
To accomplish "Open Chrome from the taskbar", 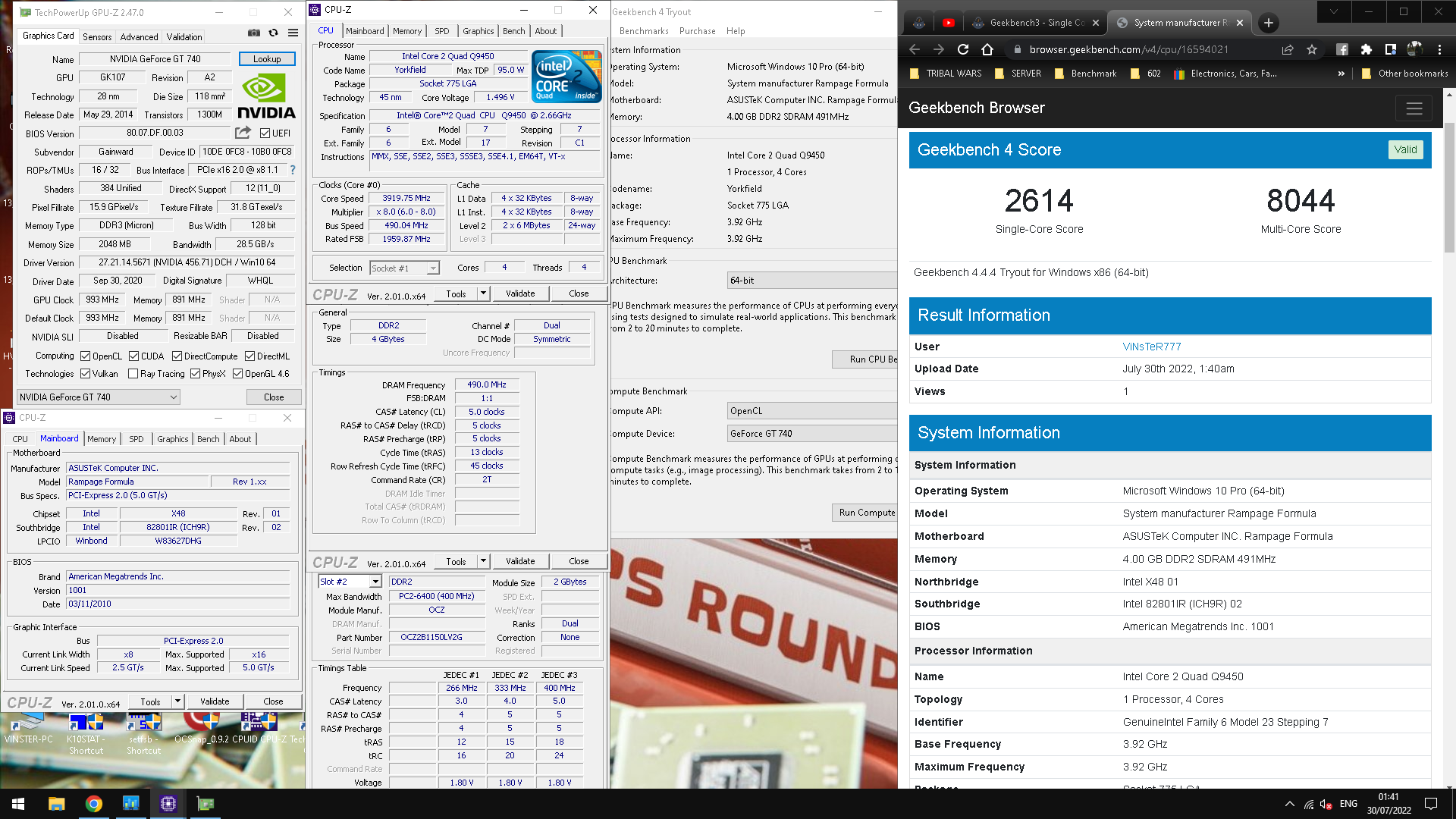I will click(x=94, y=804).
